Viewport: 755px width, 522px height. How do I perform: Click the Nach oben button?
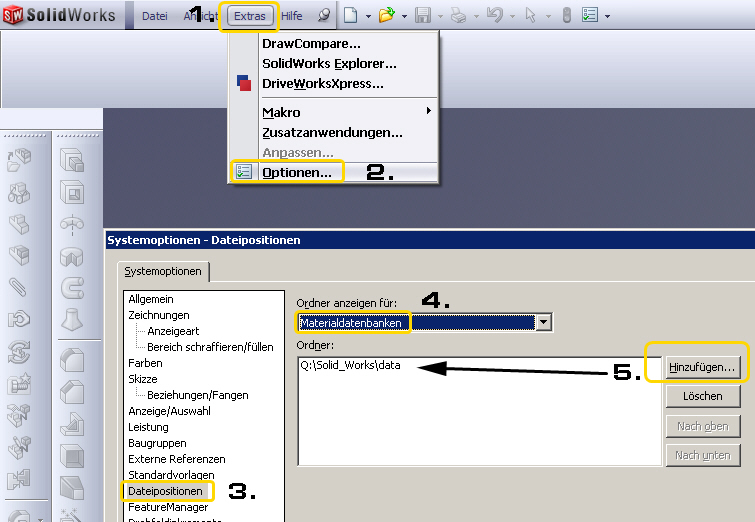click(702, 426)
